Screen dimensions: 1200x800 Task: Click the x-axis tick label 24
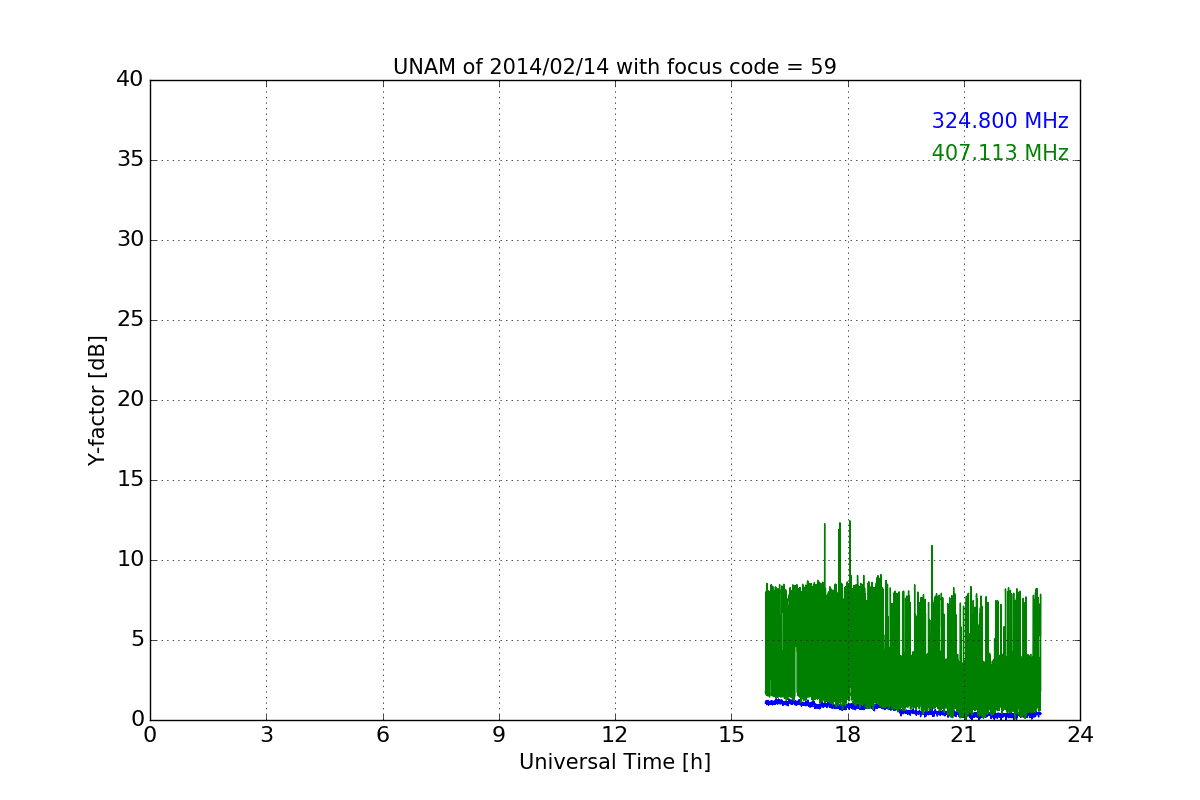[1080, 735]
